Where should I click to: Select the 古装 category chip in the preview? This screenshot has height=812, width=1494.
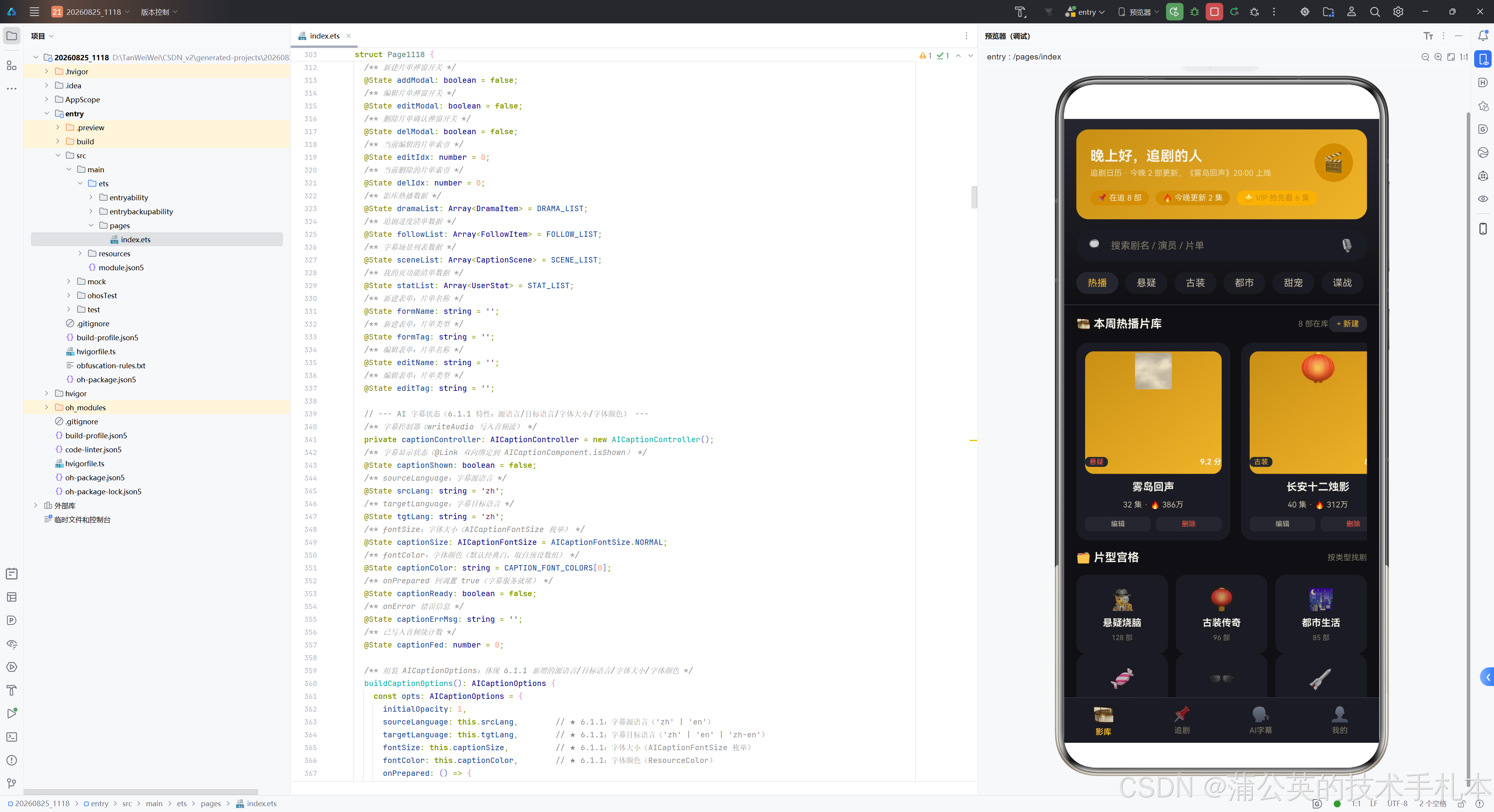pos(1195,283)
